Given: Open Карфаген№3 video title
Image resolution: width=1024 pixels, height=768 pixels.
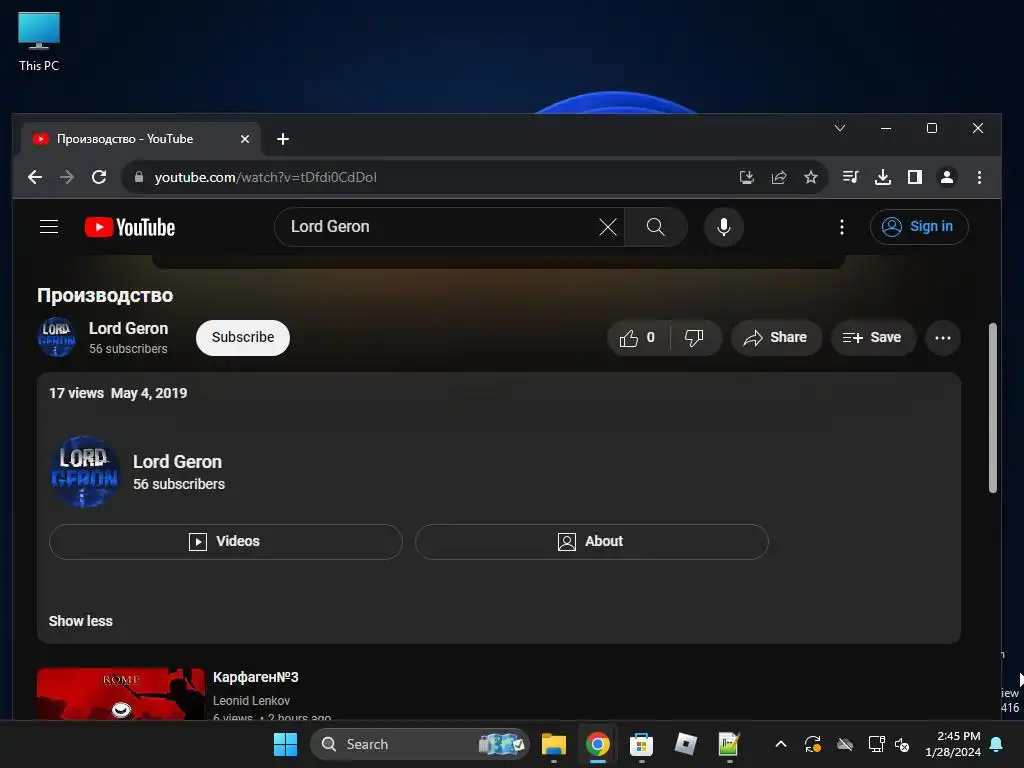Looking at the screenshot, I should [x=255, y=677].
